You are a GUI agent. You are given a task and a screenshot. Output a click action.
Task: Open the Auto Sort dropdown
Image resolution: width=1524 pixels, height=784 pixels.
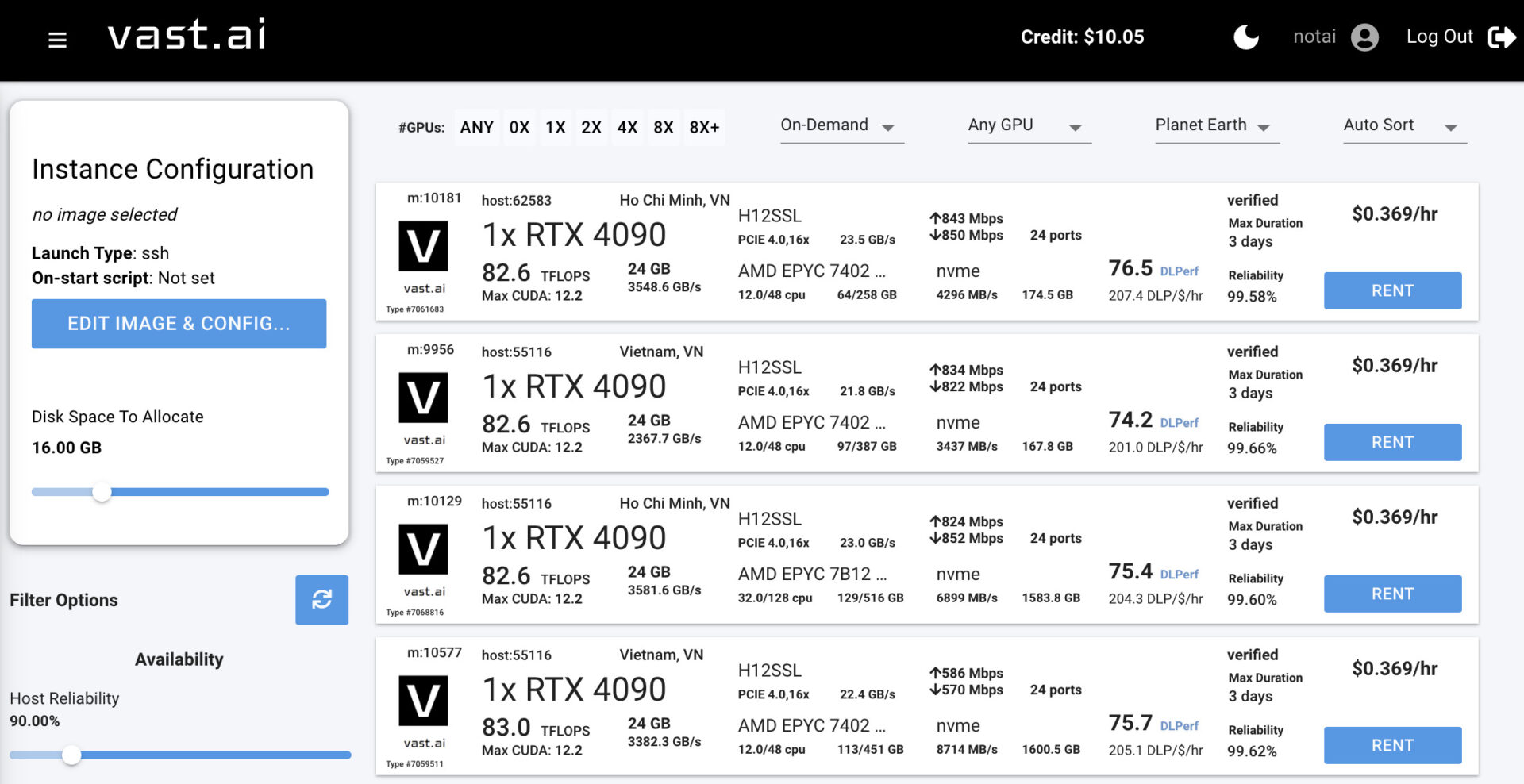1403,126
